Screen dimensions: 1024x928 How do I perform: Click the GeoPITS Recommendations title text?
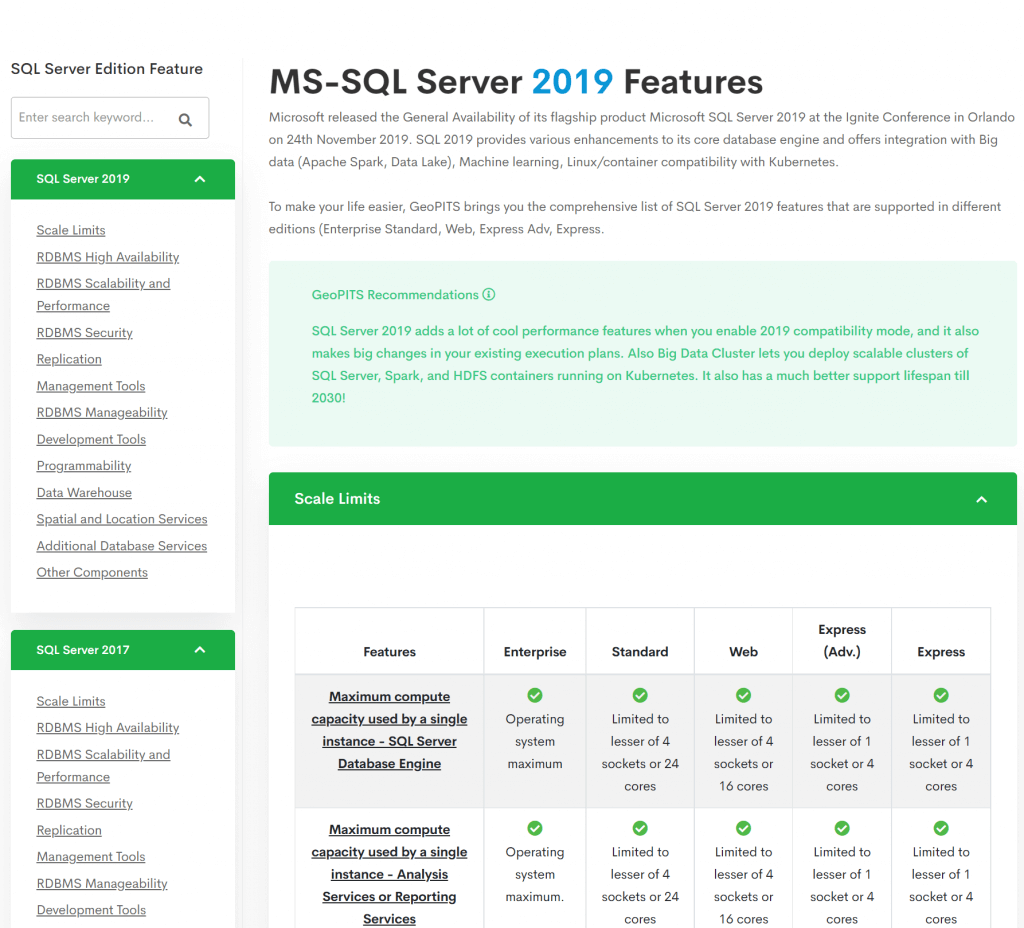395,295
